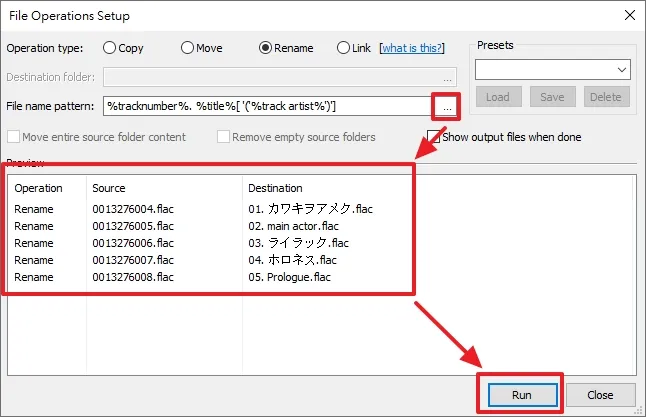Image resolution: width=646 pixels, height=417 pixels.
Task: Open the 'what is this?' link
Action: 412,48
